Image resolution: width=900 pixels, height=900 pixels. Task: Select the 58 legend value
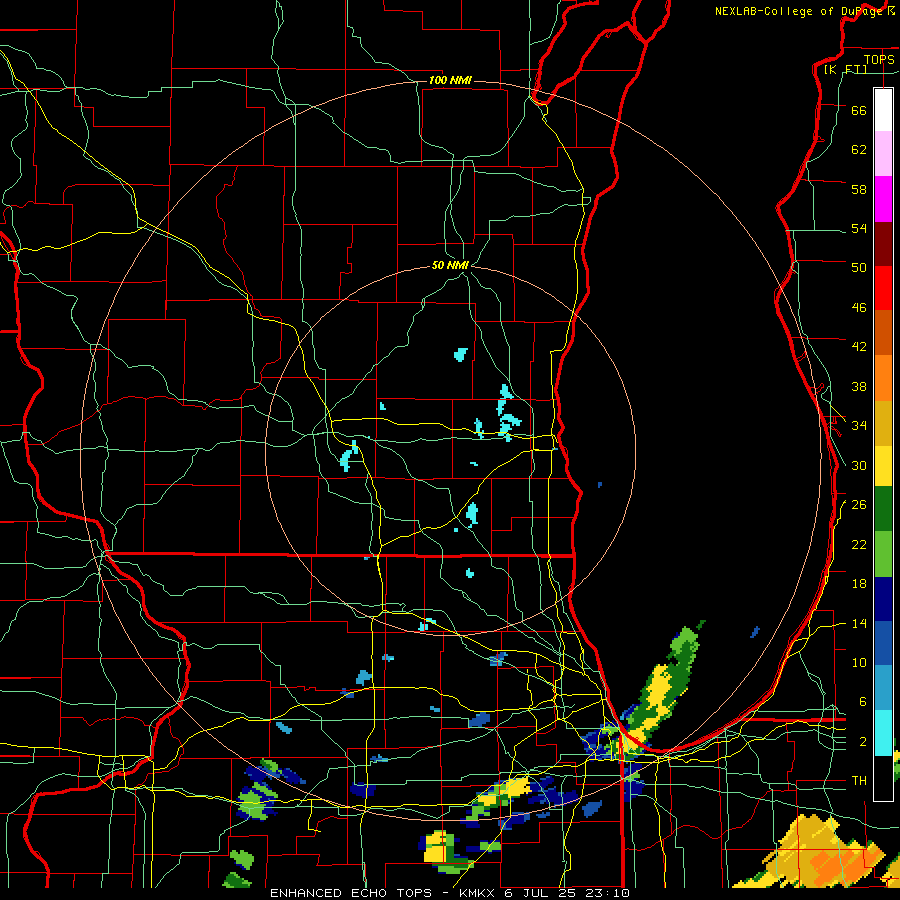tap(859, 189)
